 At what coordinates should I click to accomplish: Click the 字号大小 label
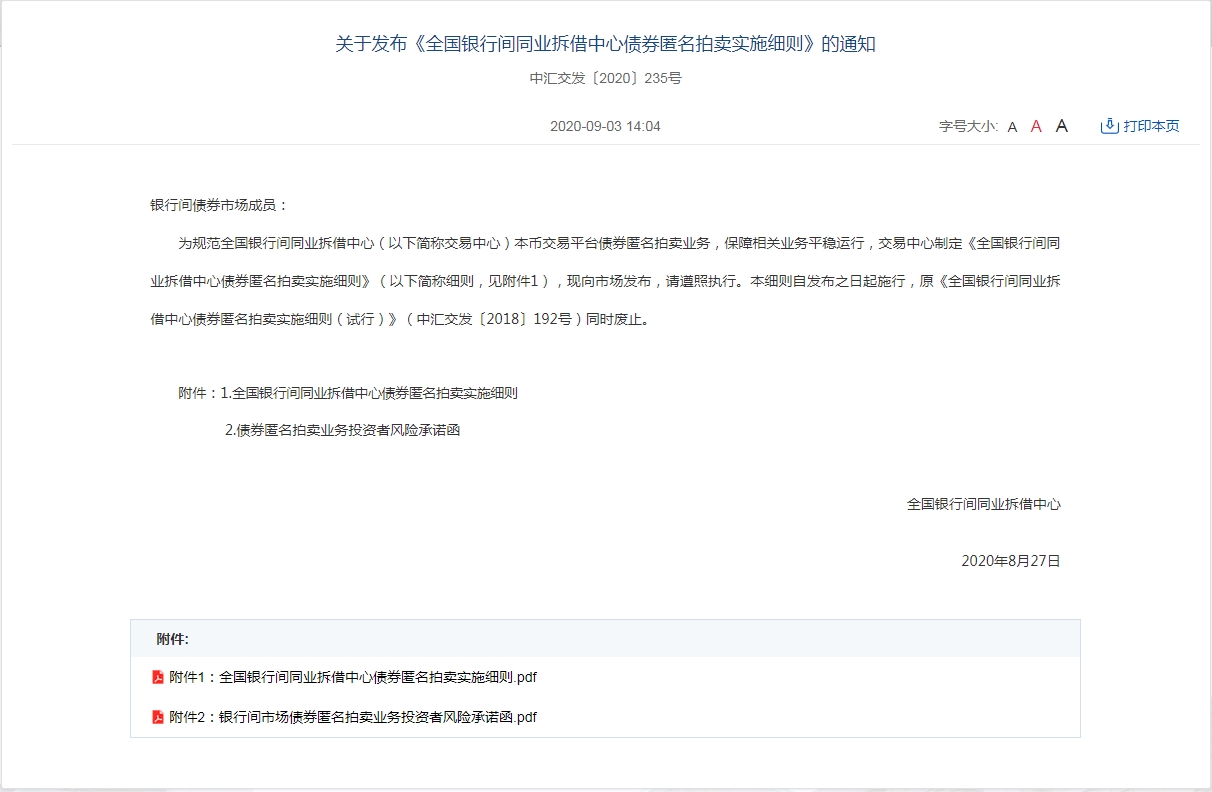(x=967, y=127)
